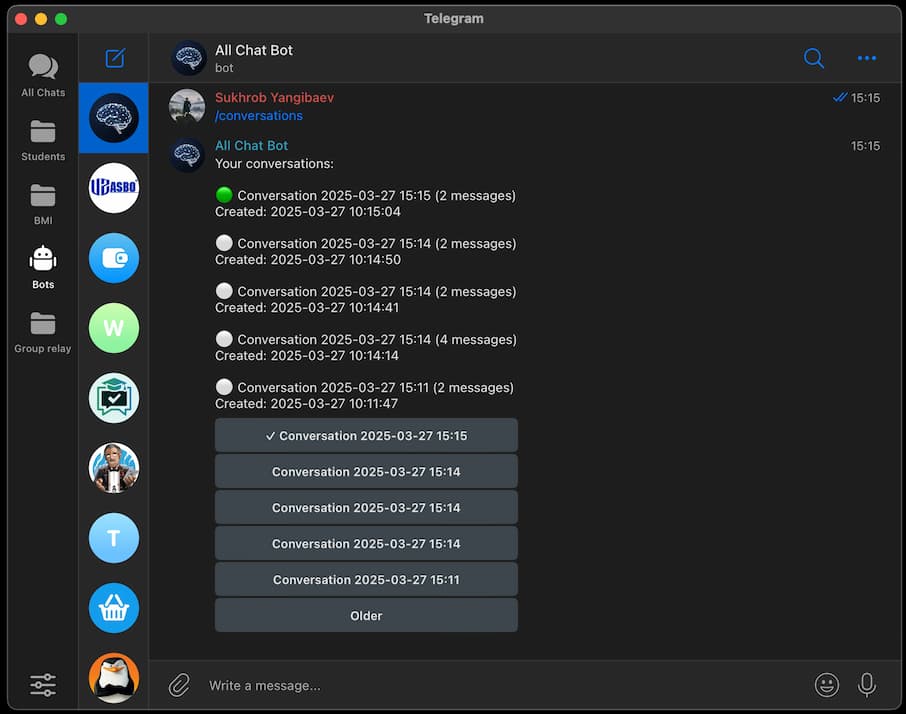Viewport: 906px width, 714px height.
Task: Select the brain avatar chat in list
Action: tap(113, 118)
